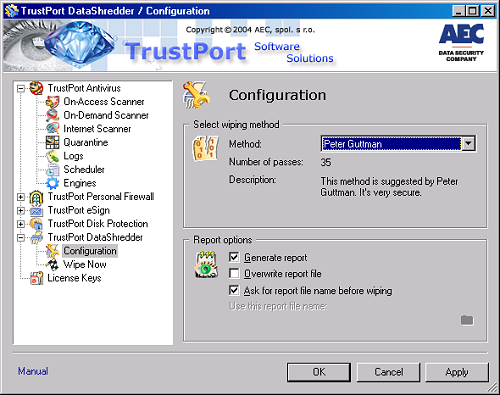Click the title bar application icon
The height and width of the screenshot is (395, 500).
tap(11, 11)
